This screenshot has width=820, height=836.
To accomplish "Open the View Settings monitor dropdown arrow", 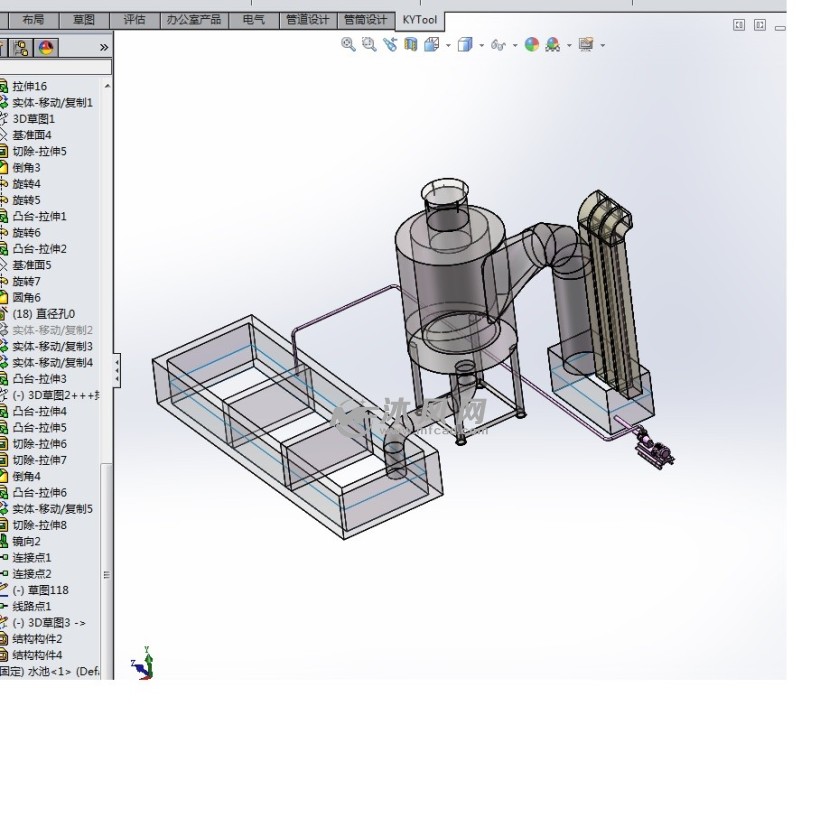I will coord(602,45).
